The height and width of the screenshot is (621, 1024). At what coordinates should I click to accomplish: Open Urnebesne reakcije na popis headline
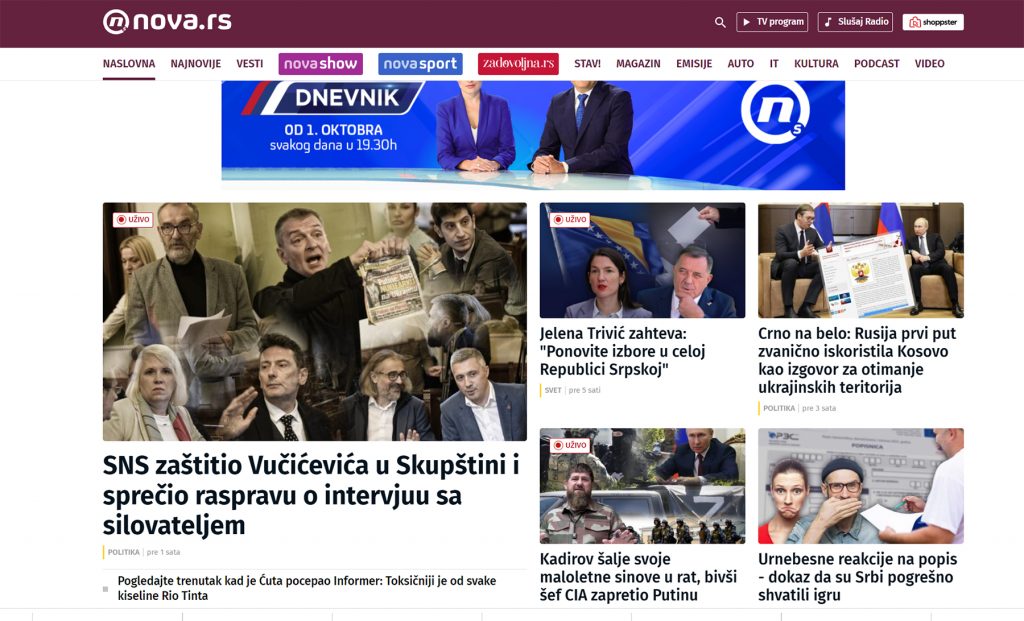coord(857,577)
